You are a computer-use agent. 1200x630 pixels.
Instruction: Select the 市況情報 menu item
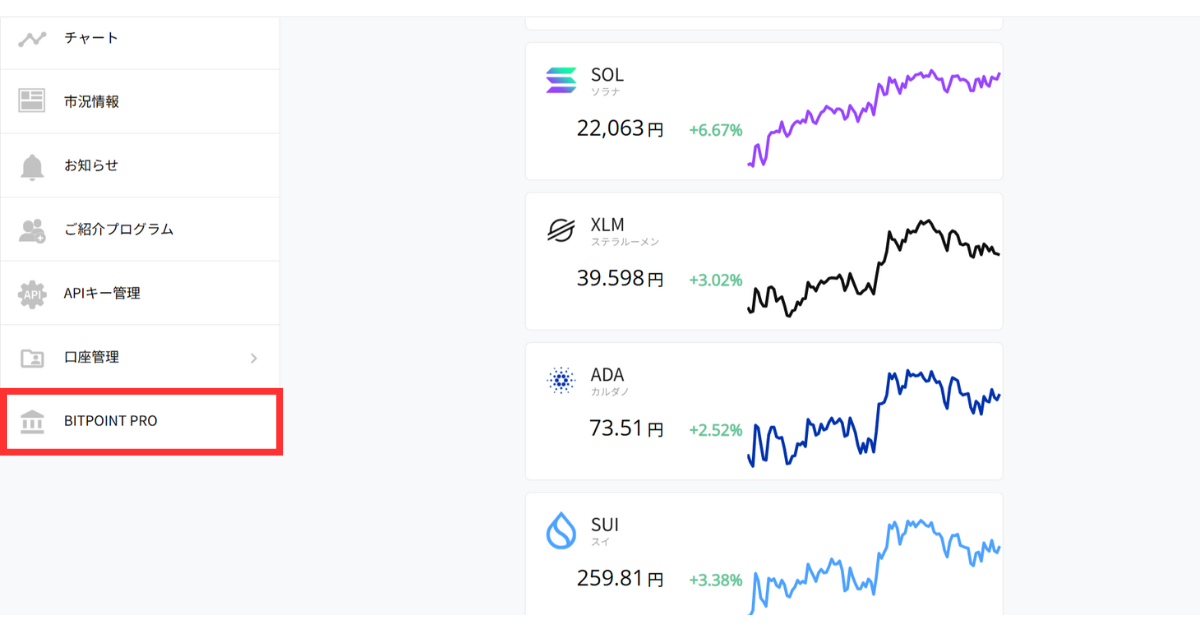(x=91, y=101)
